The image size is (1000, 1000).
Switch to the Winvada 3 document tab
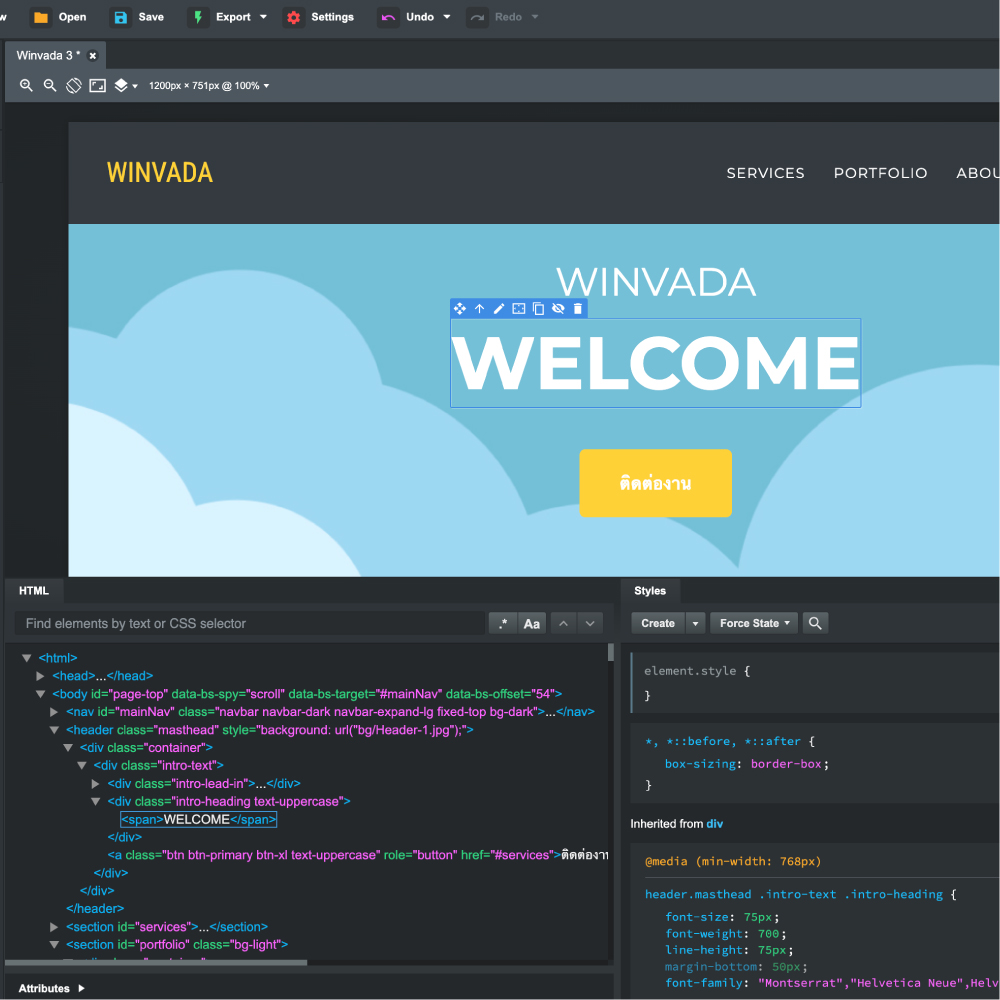[x=48, y=56]
